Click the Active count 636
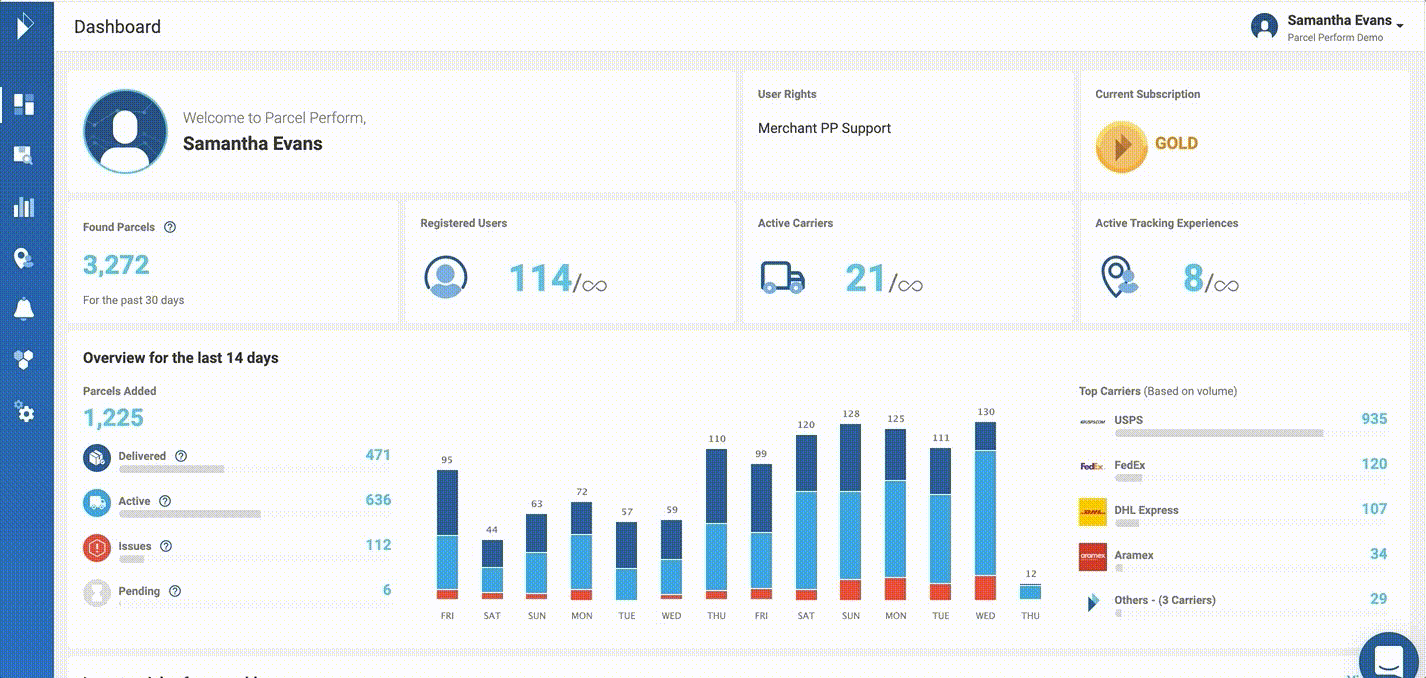This screenshot has width=1426, height=678. pos(378,500)
